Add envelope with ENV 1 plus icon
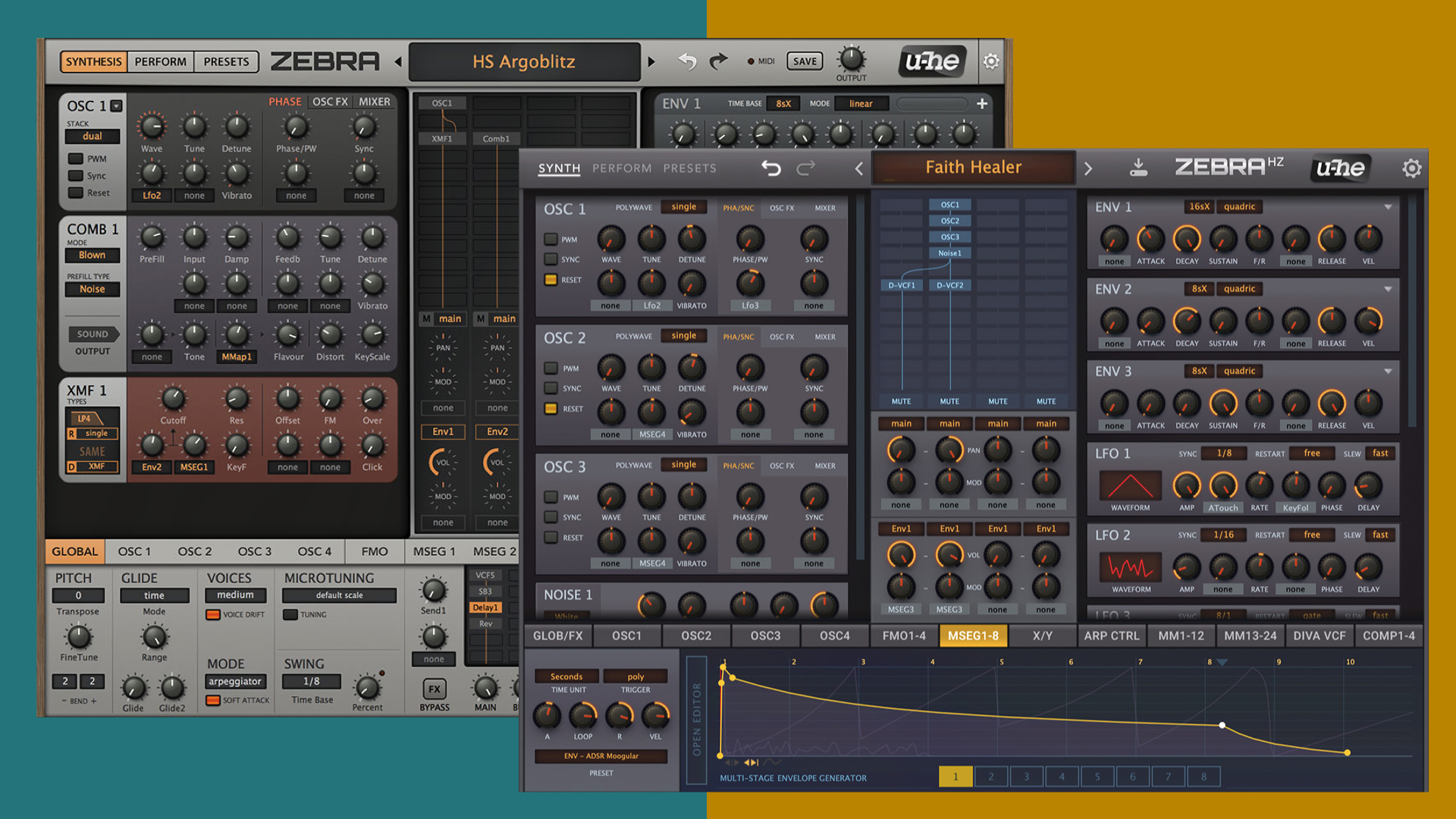 982,104
